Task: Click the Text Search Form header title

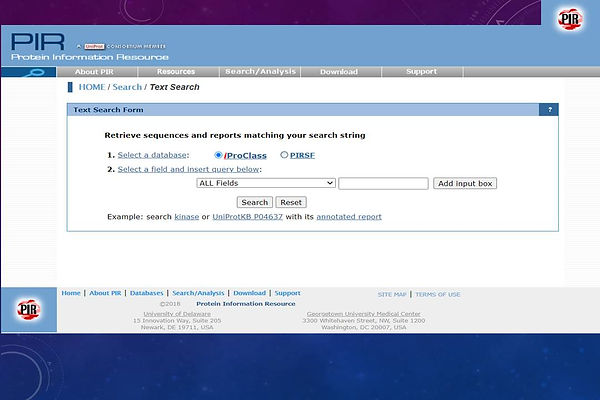Action: click(x=108, y=110)
